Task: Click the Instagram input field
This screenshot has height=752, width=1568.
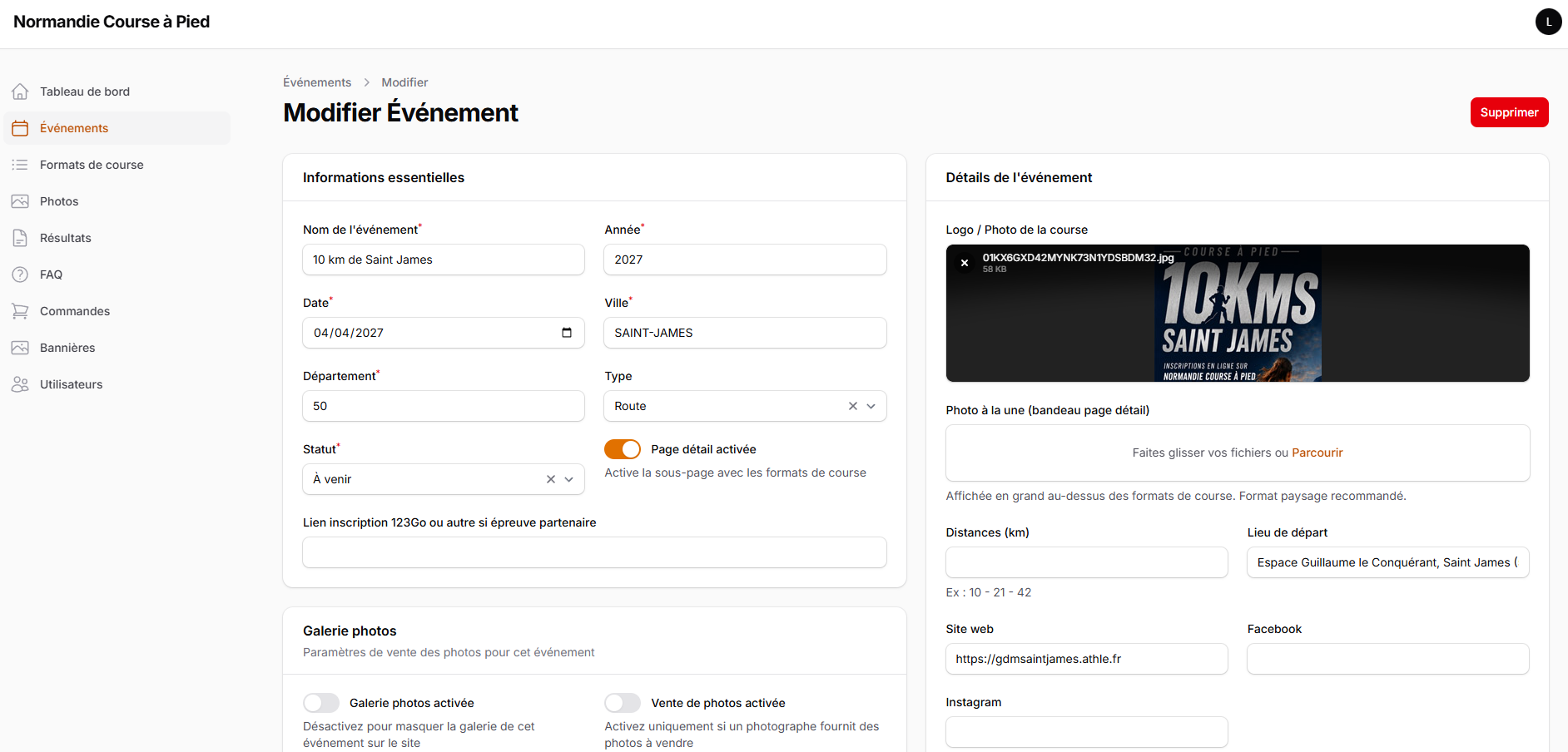Action: point(1087,732)
